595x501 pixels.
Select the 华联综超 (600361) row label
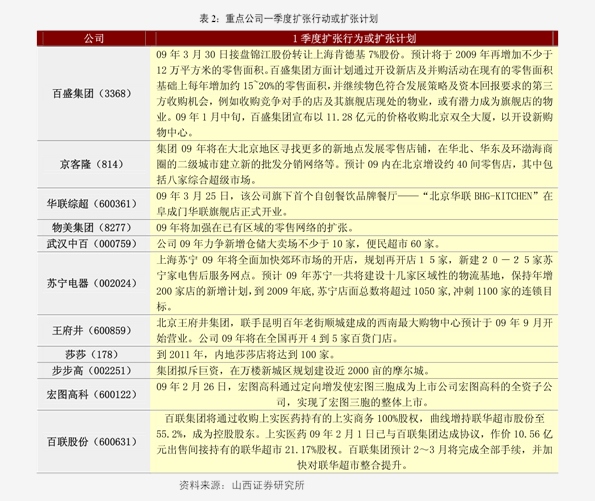tap(91, 204)
